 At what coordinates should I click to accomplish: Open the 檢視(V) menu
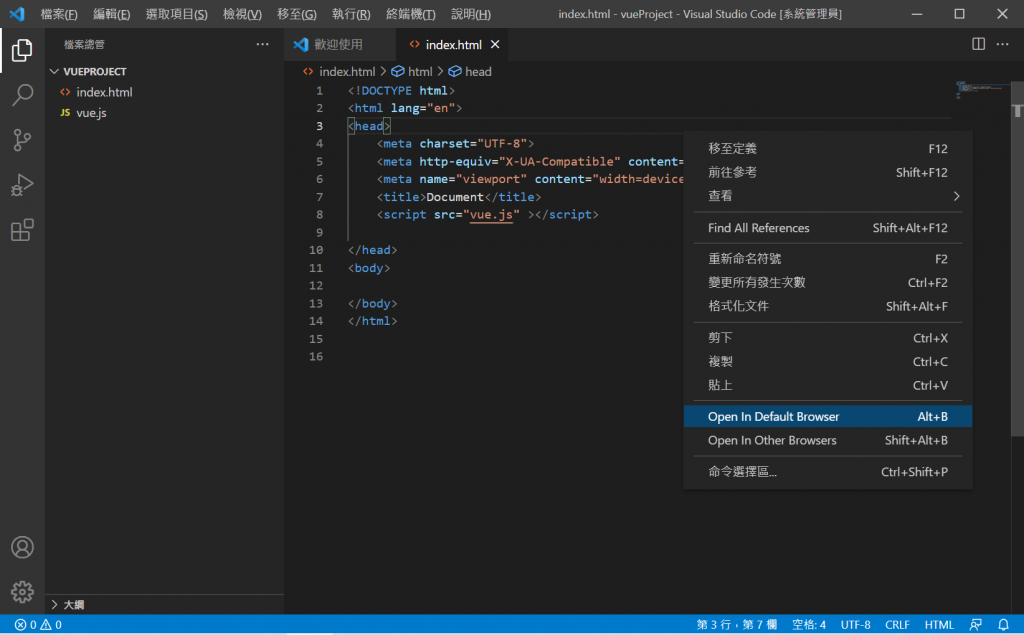pos(242,14)
